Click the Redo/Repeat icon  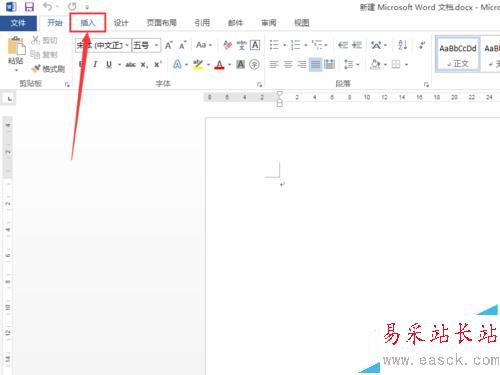[x=72, y=6]
